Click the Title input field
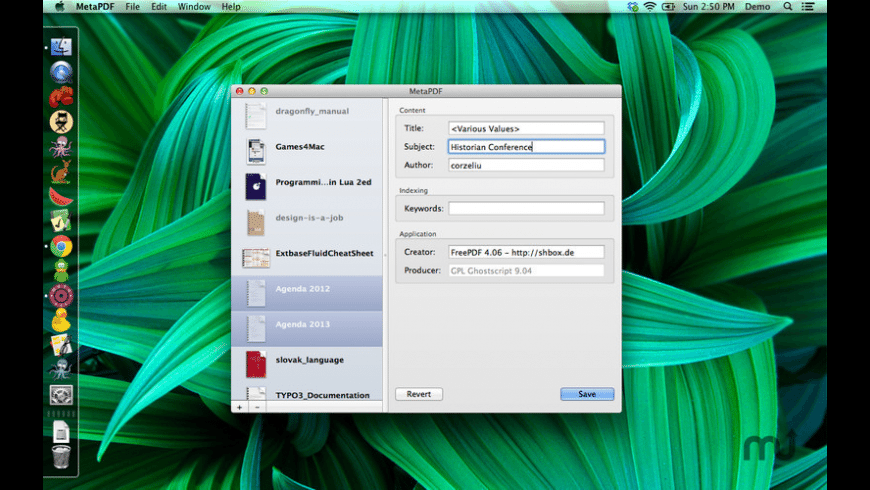The image size is (870, 490). click(526, 128)
